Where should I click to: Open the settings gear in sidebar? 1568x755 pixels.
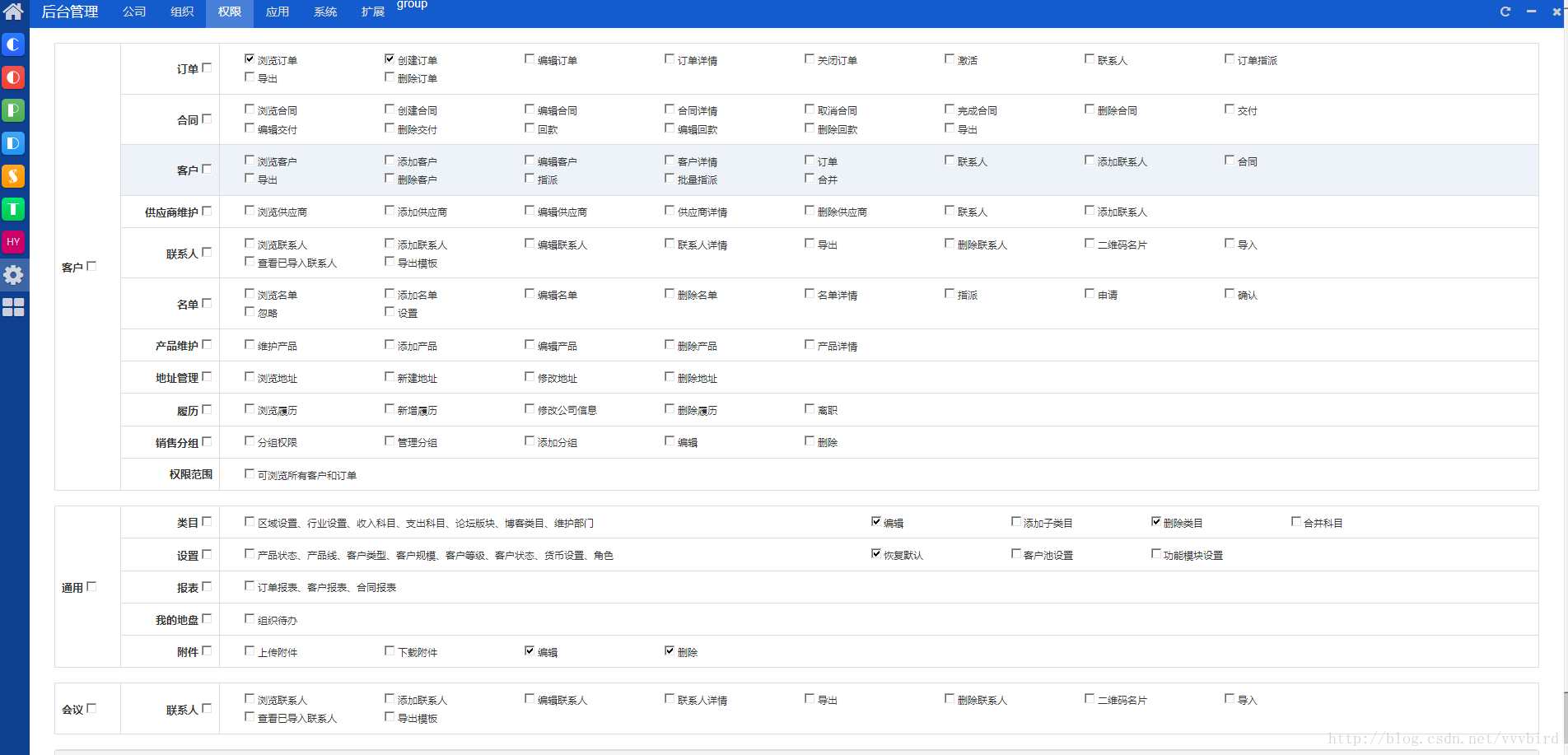pos(13,275)
